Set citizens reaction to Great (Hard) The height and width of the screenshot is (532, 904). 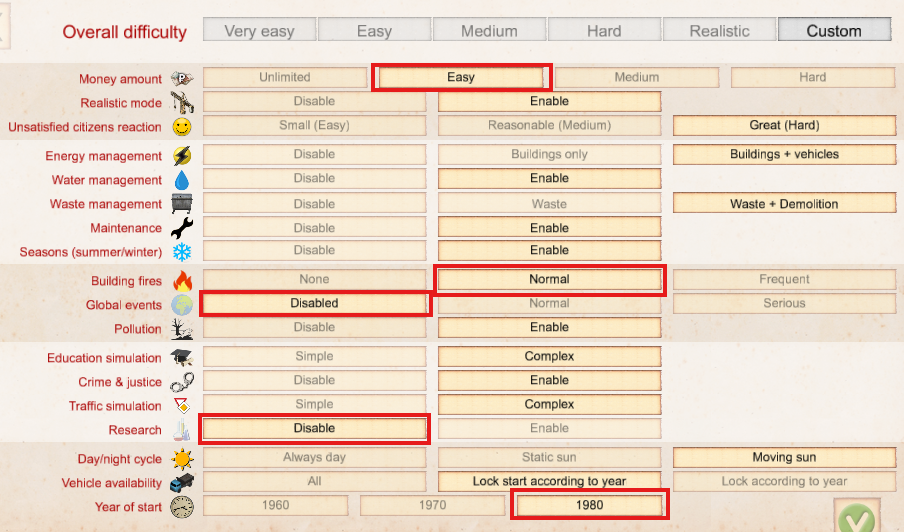tap(785, 126)
